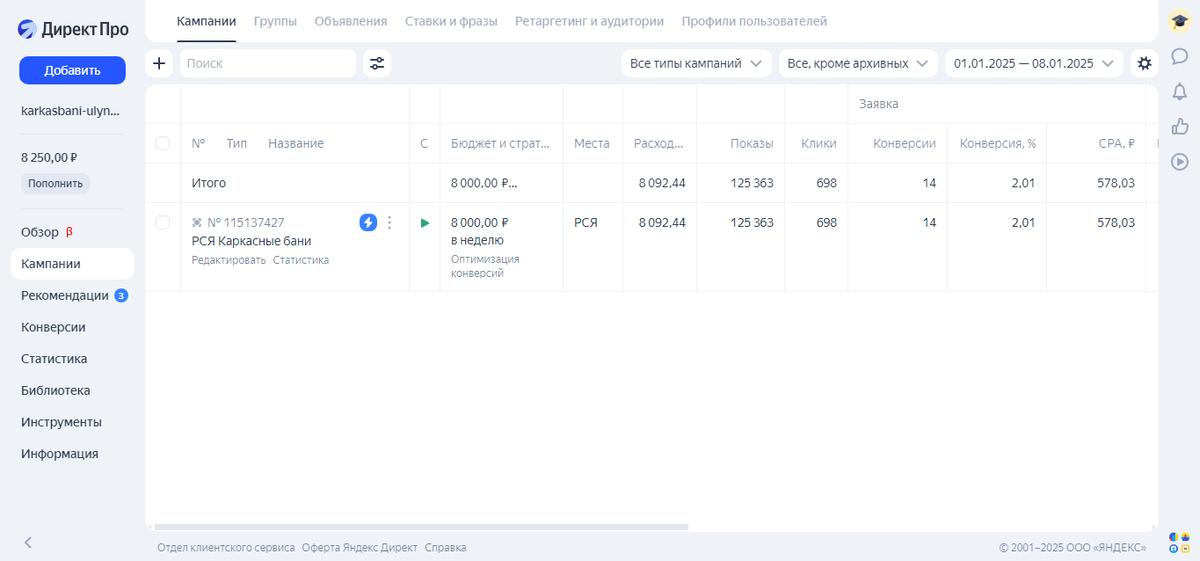Open Рекомендации in the sidebar
The image size is (1200, 561).
65,295
